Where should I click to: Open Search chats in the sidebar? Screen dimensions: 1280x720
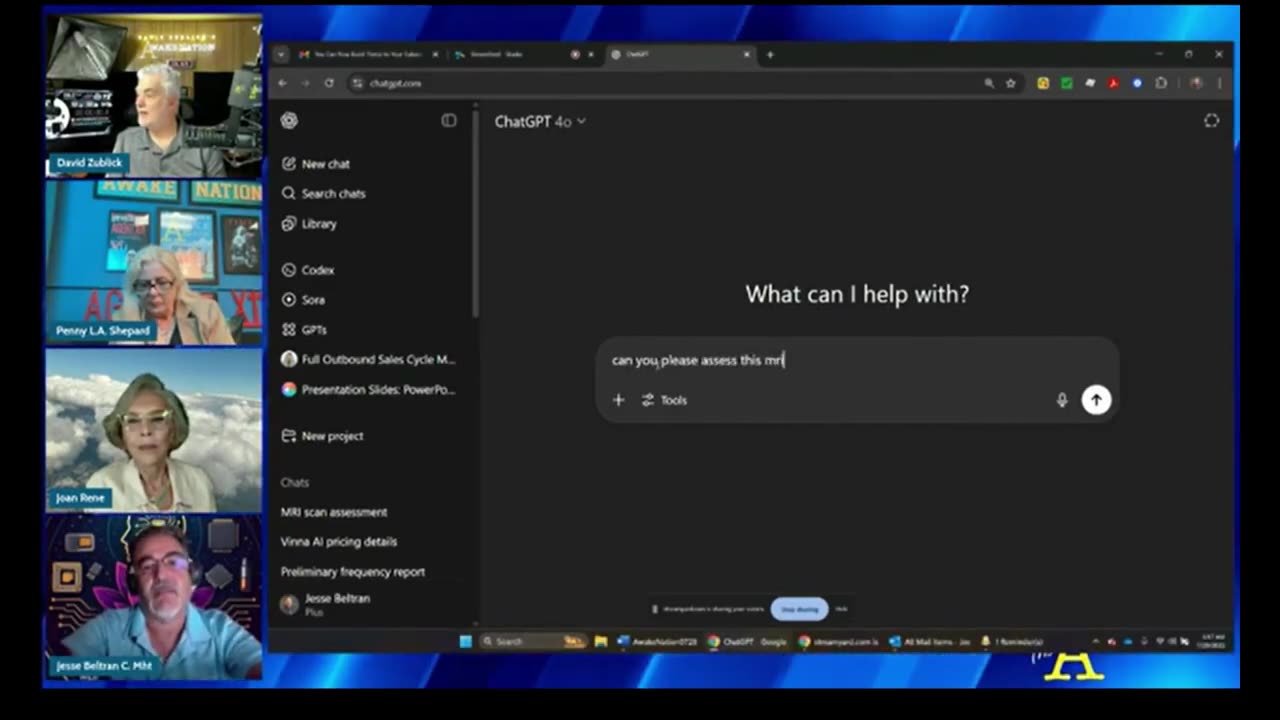pos(324,194)
